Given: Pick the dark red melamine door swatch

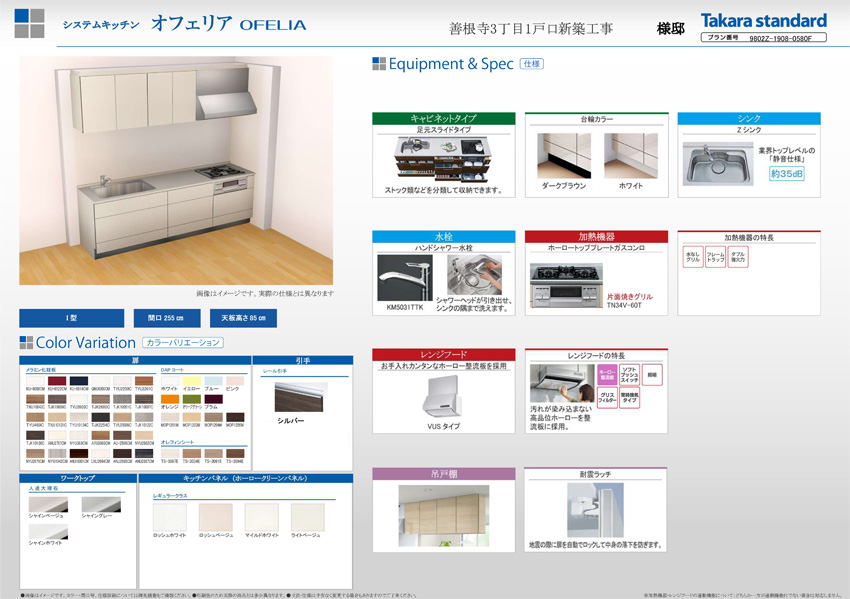Looking at the screenshot, I should coord(57,381).
